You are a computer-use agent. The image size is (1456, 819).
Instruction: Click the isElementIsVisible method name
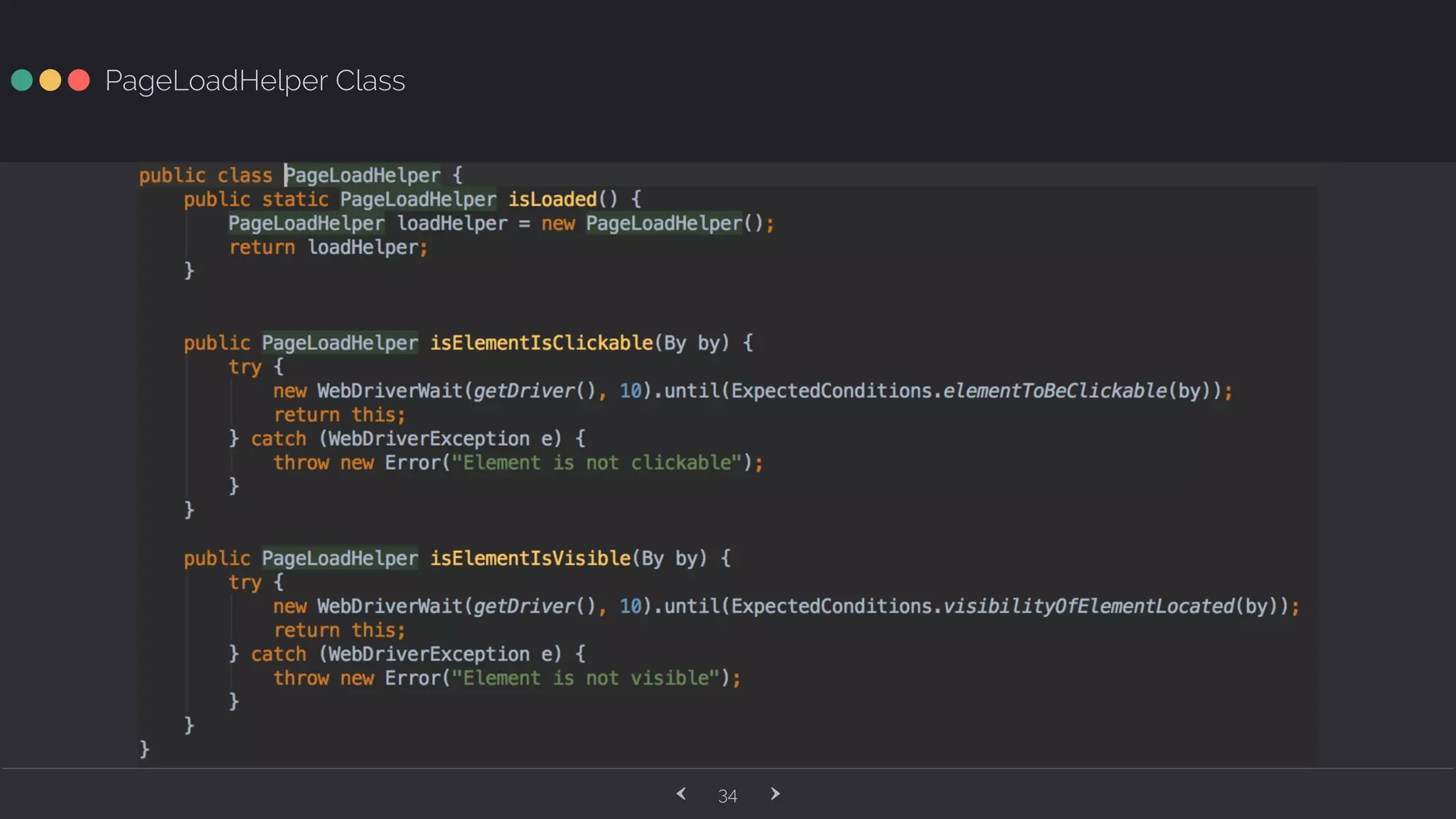pos(530,559)
